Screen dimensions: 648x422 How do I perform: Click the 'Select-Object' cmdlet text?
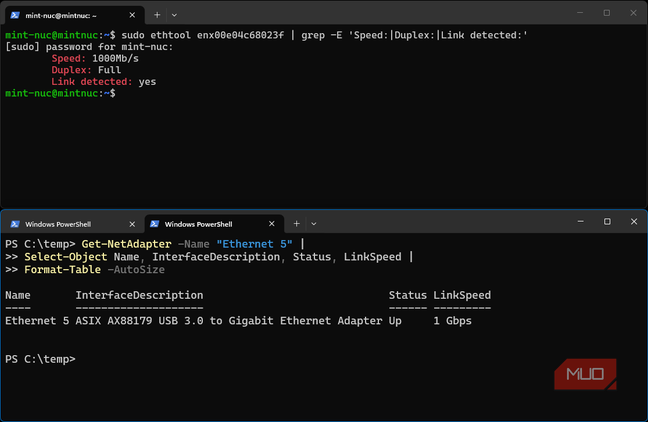click(x=66, y=257)
